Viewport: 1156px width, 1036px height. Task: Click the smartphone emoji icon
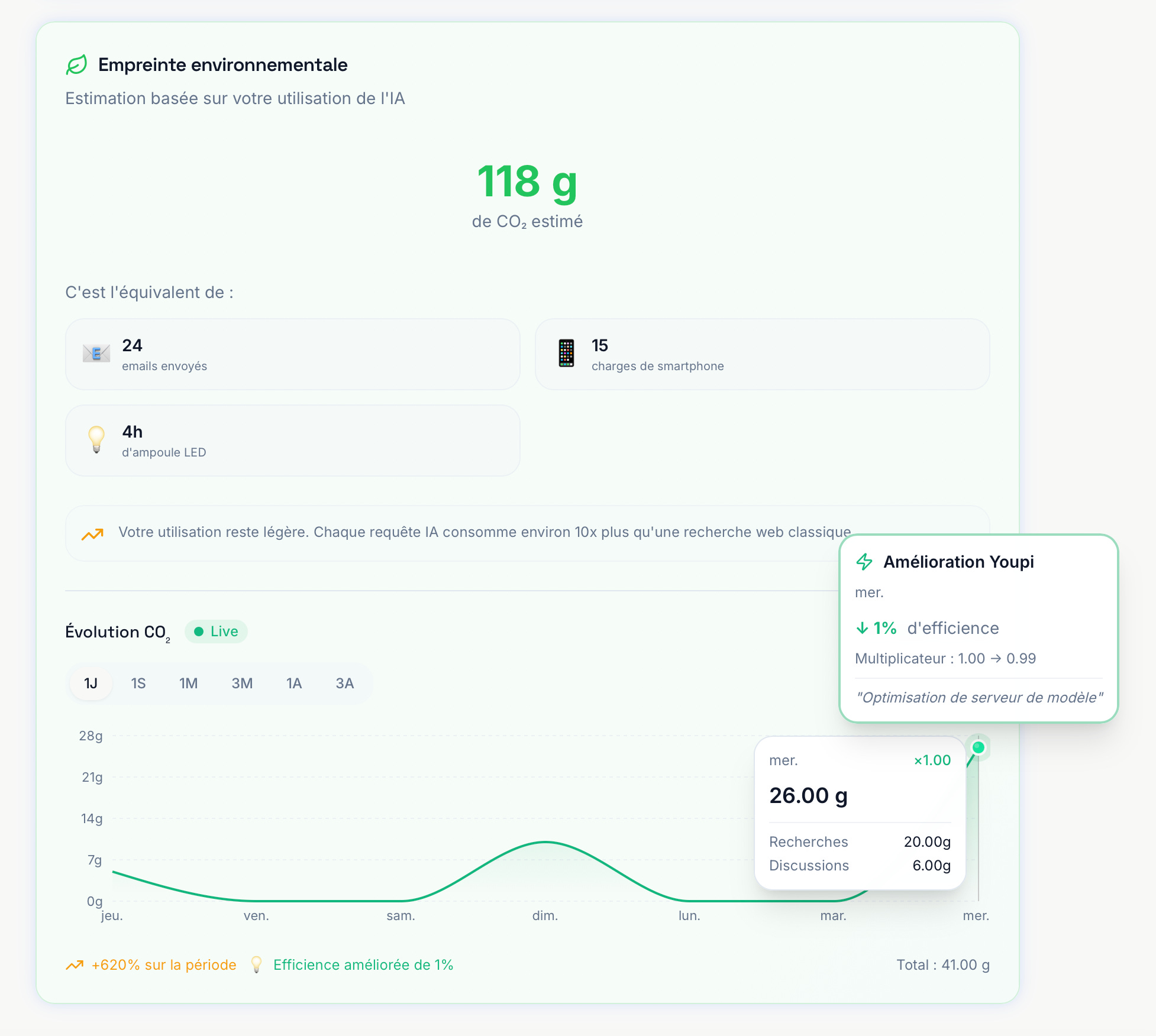[x=566, y=354]
